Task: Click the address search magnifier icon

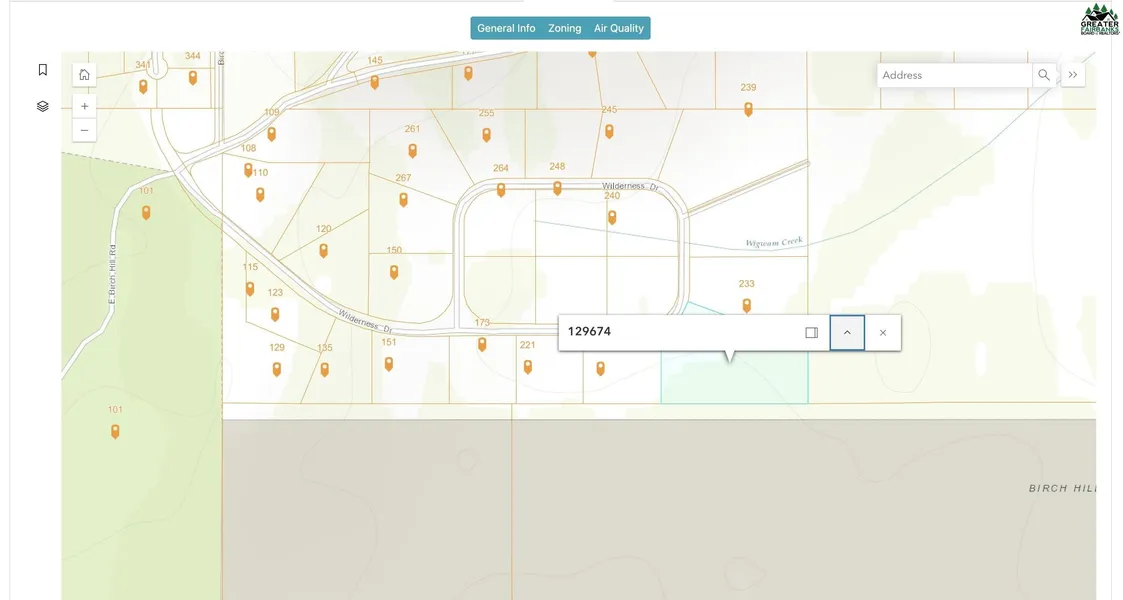Action: click(x=1044, y=75)
